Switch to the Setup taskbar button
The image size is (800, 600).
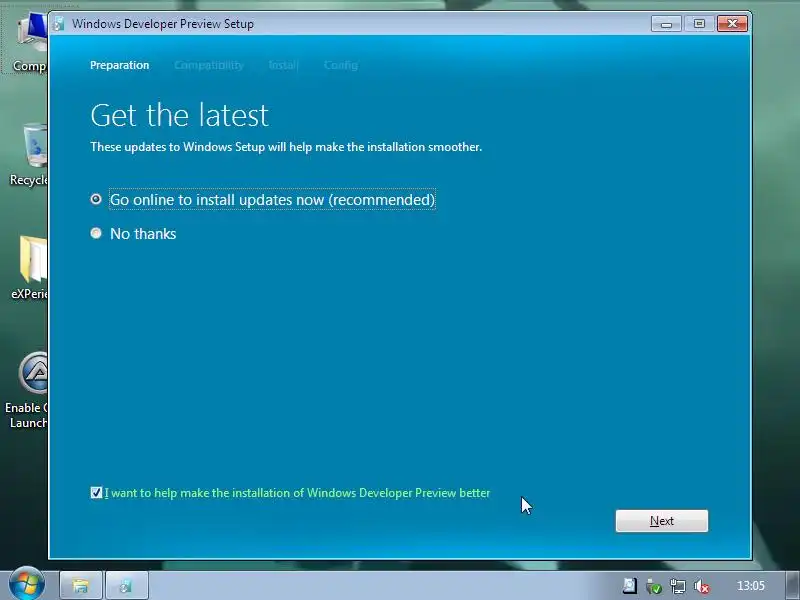pos(127,585)
